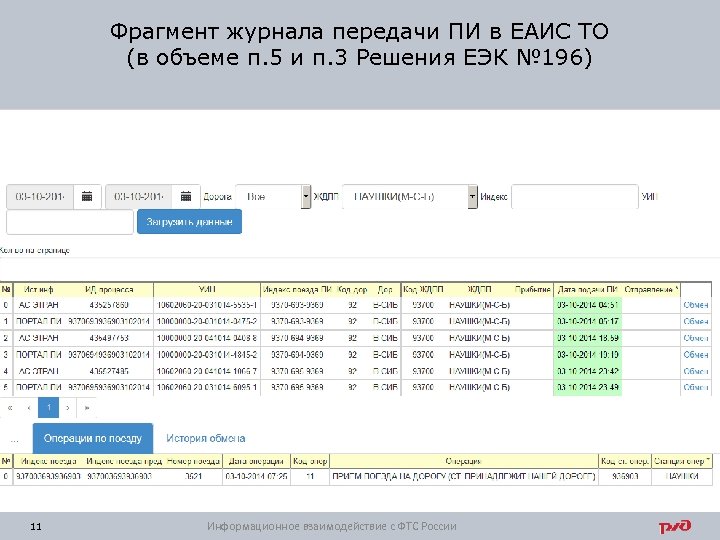Select the '...' tab before Операции по поезду
Viewport: 720px width, 540px height.
[x=15, y=439]
